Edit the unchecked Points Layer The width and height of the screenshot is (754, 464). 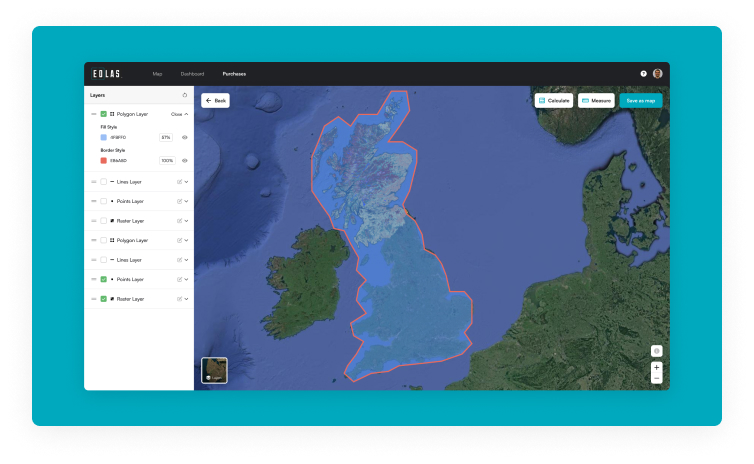tap(179, 201)
